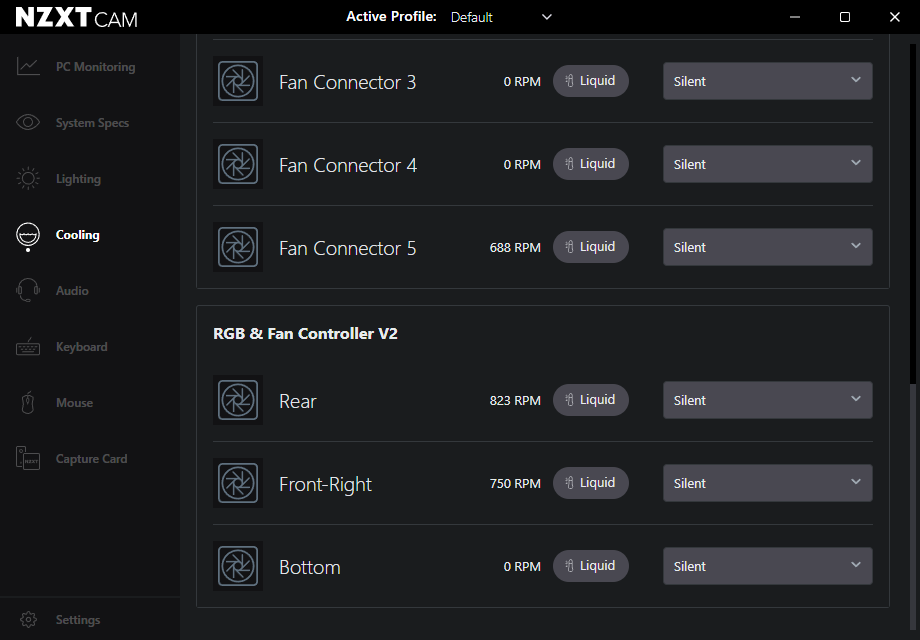
Task: Open the Audio headset icon
Action: click(x=28, y=291)
